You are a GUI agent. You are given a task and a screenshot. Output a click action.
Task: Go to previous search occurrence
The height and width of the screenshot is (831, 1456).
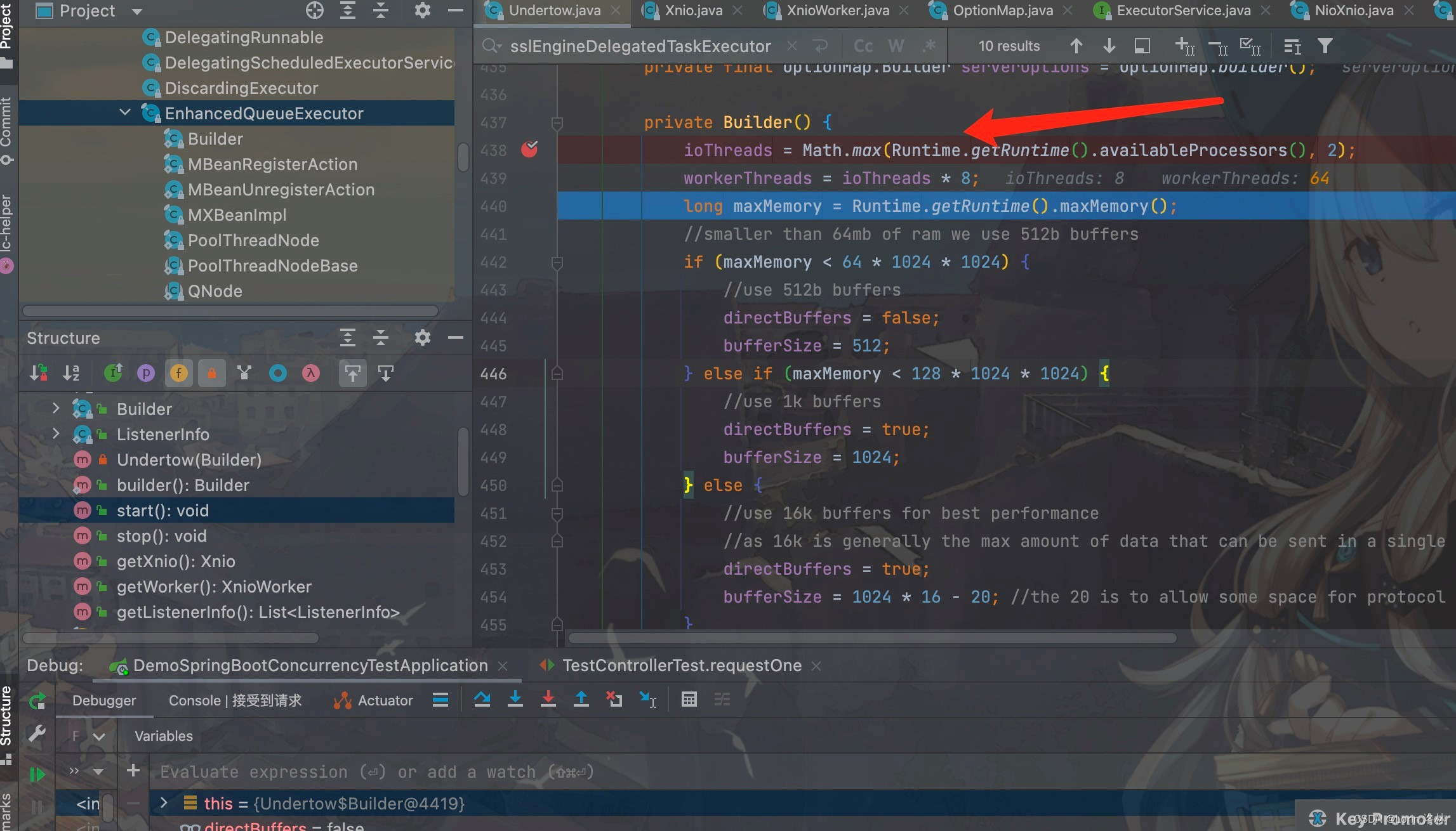pyautogui.click(x=1076, y=46)
